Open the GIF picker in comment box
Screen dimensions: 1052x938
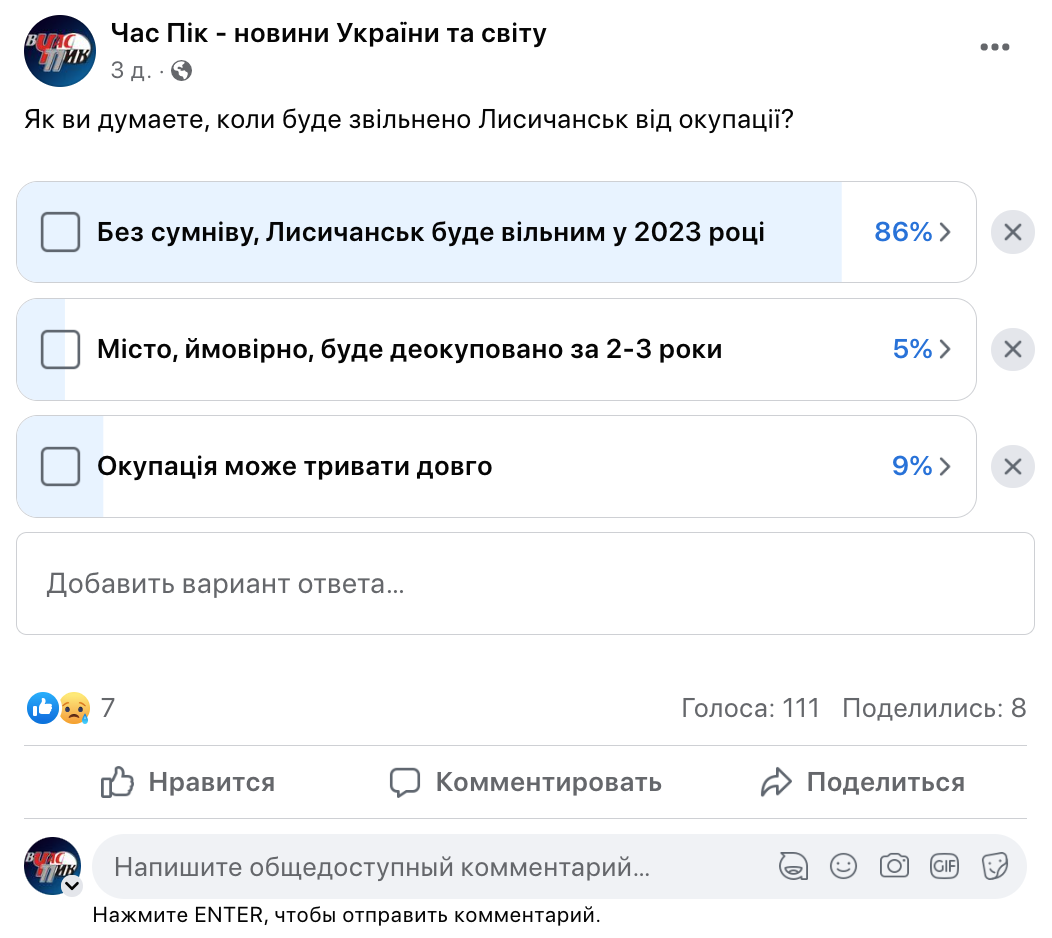[944, 866]
